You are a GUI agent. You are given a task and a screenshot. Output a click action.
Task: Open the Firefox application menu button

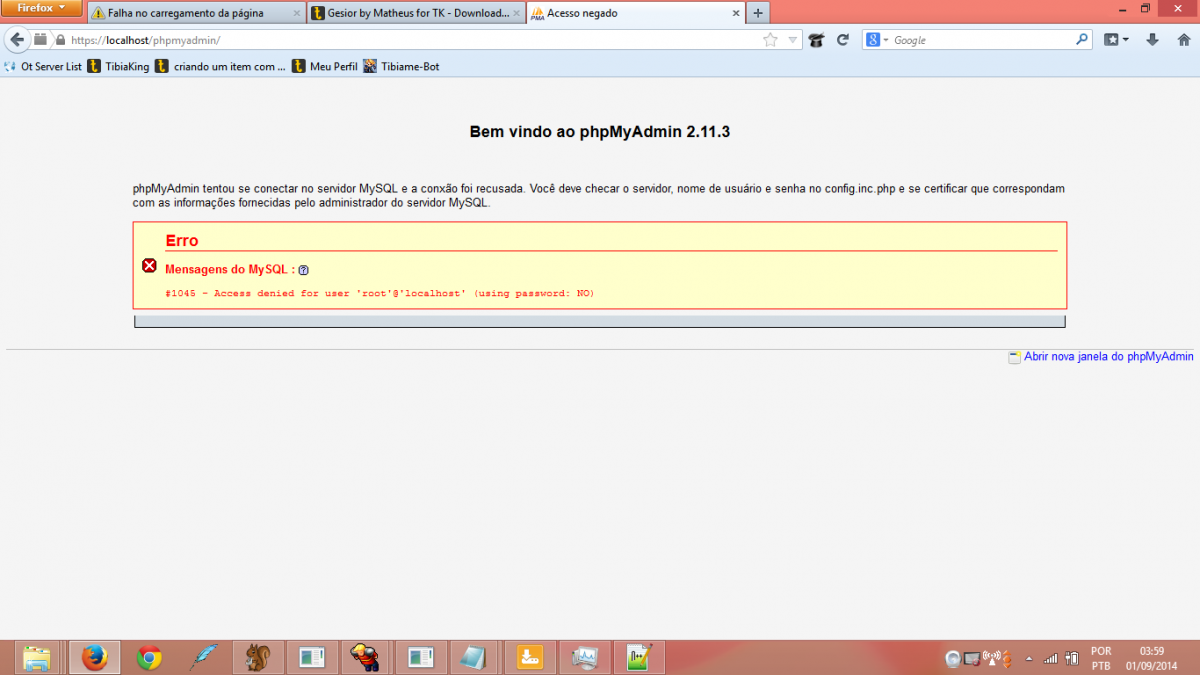pyautogui.click(x=41, y=8)
